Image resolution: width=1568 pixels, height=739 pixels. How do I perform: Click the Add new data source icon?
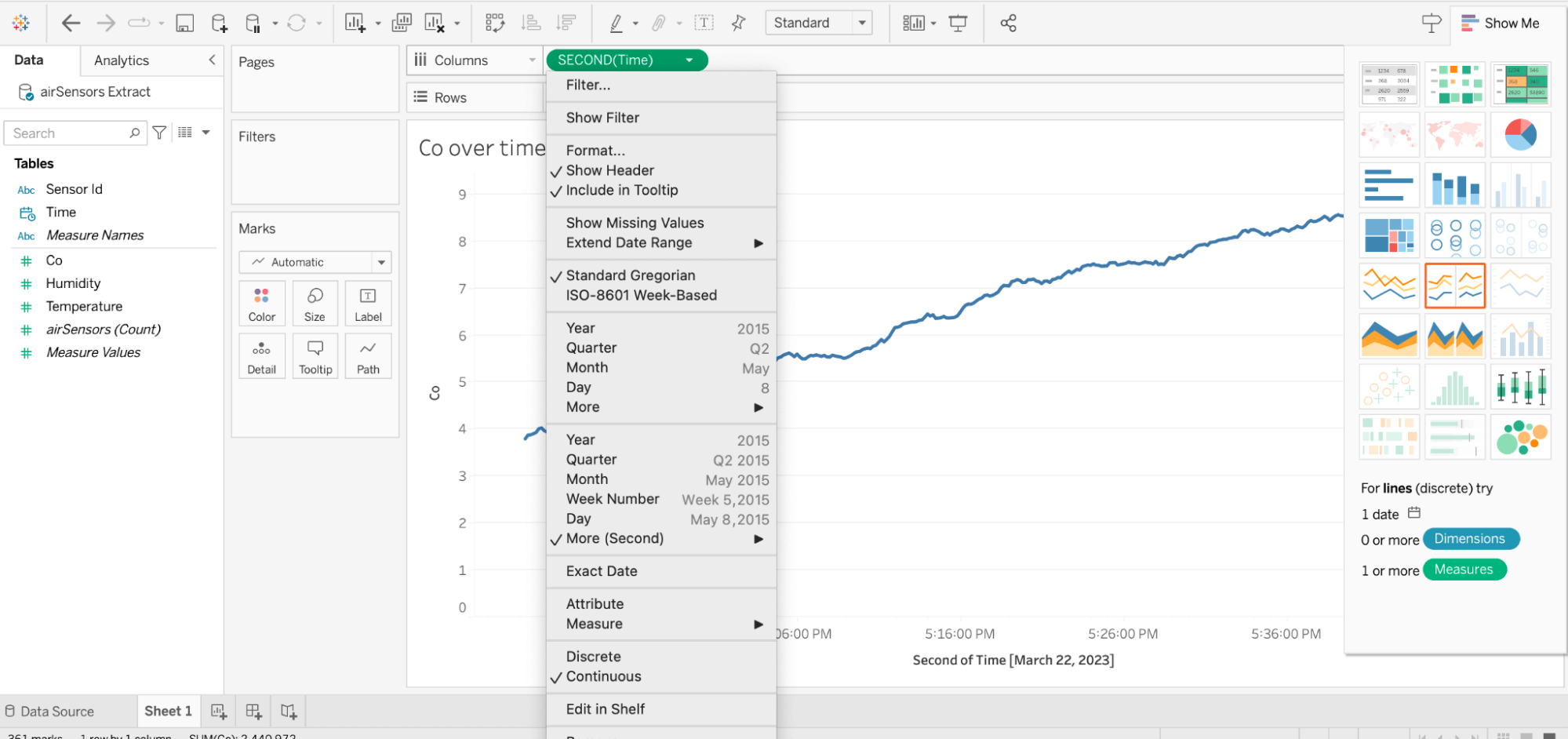[220, 24]
